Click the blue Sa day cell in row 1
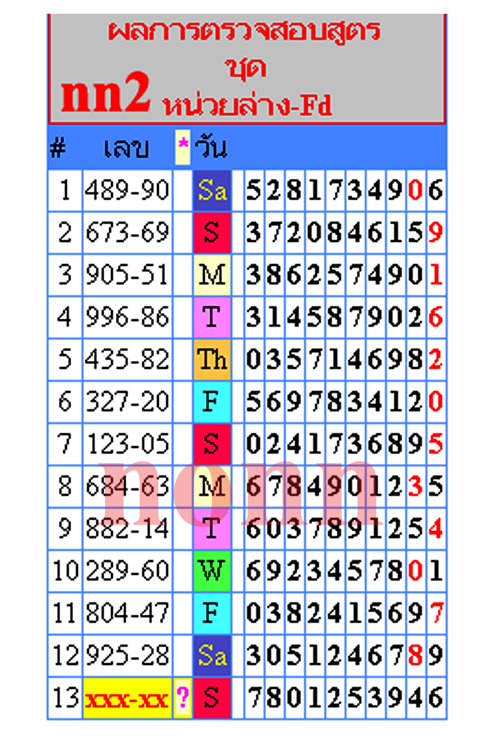Screen dimensions: 500x750 tap(212, 190)
